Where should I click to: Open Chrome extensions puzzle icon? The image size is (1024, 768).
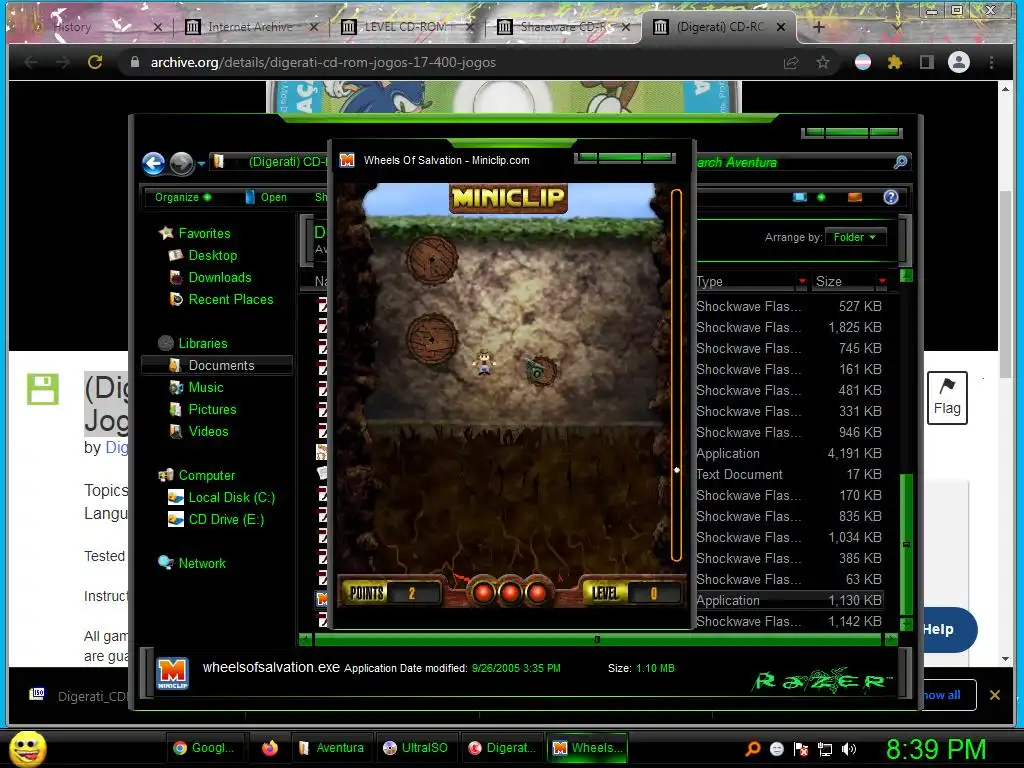895,62
